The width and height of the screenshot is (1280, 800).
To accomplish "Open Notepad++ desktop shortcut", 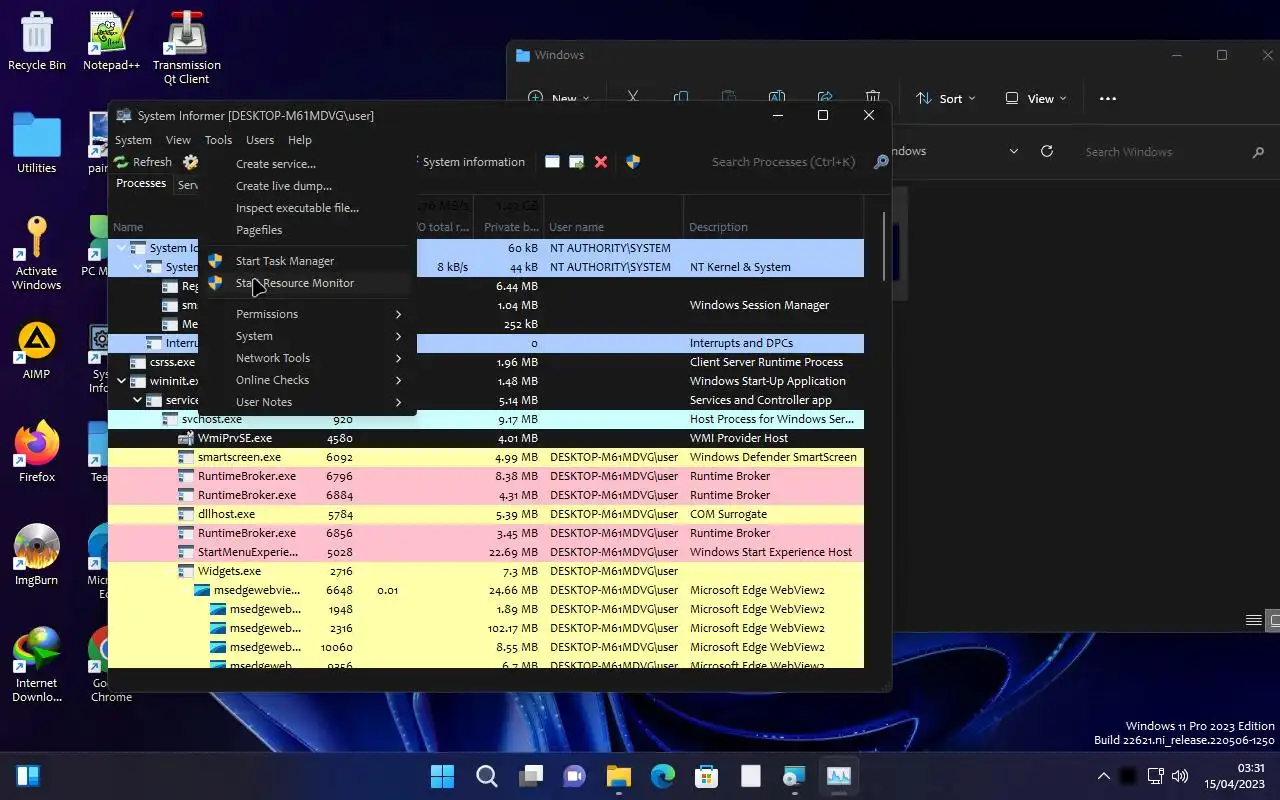I will click(x=111, y=41).
